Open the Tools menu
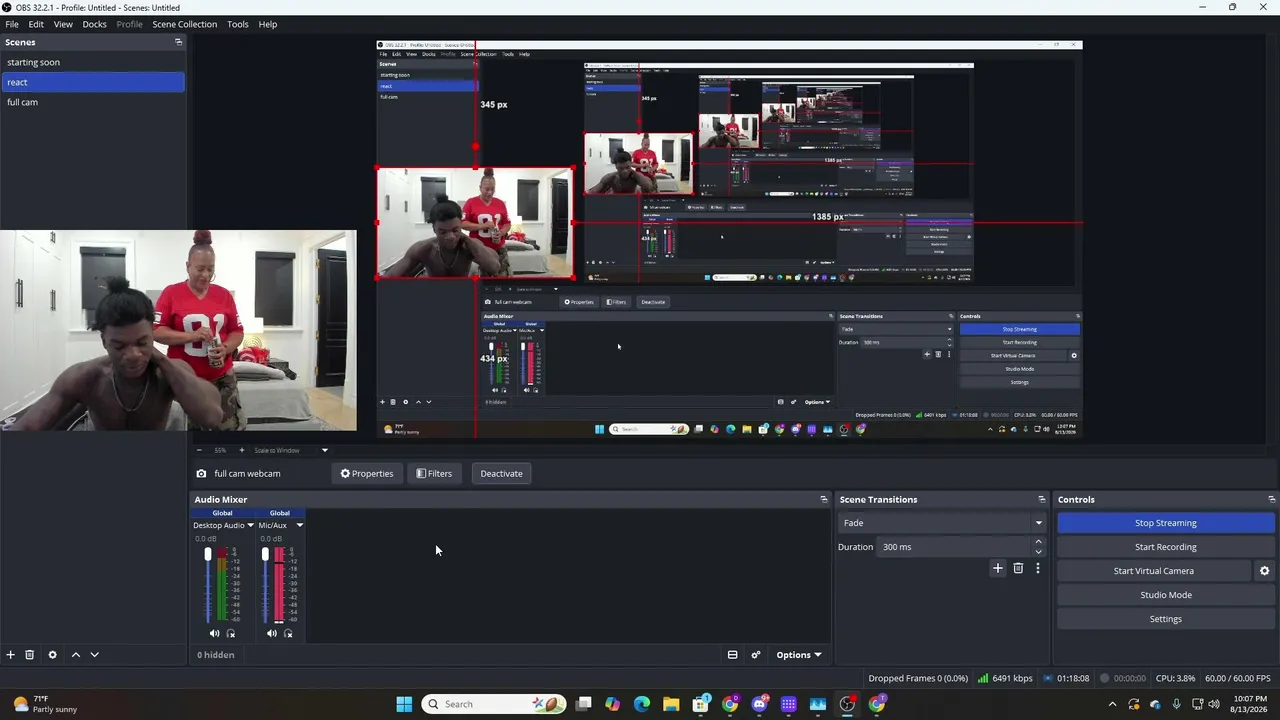This screenshot has width=1280, height=720. (x=238, y=24)
